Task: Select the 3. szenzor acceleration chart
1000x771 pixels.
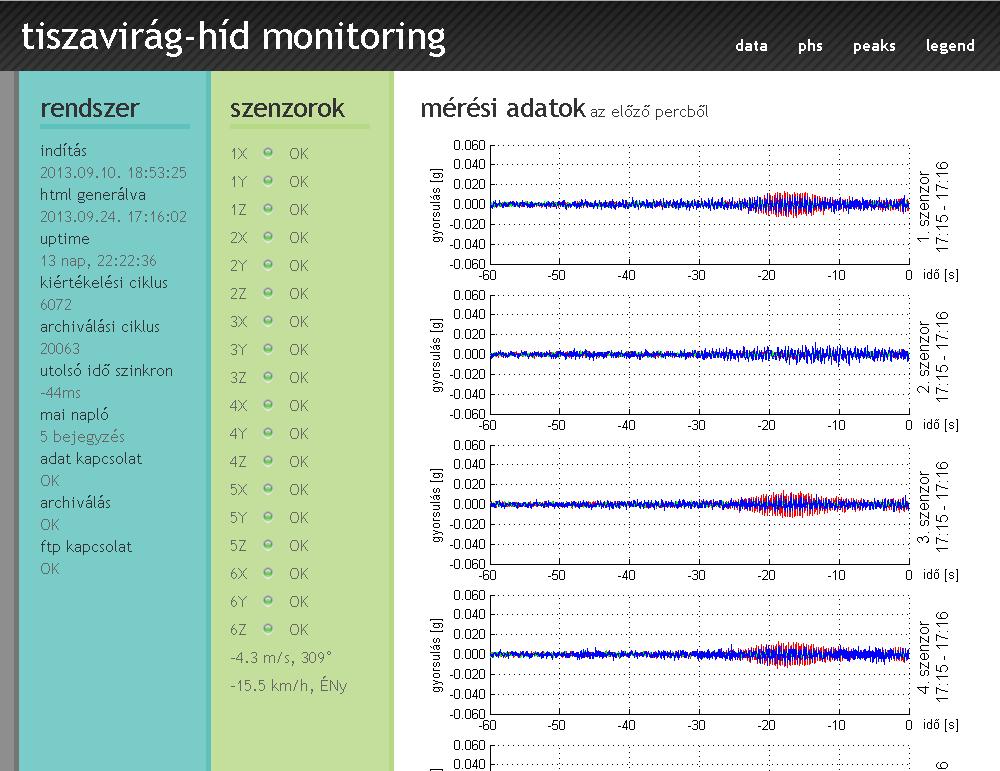Action: (700, 504)
